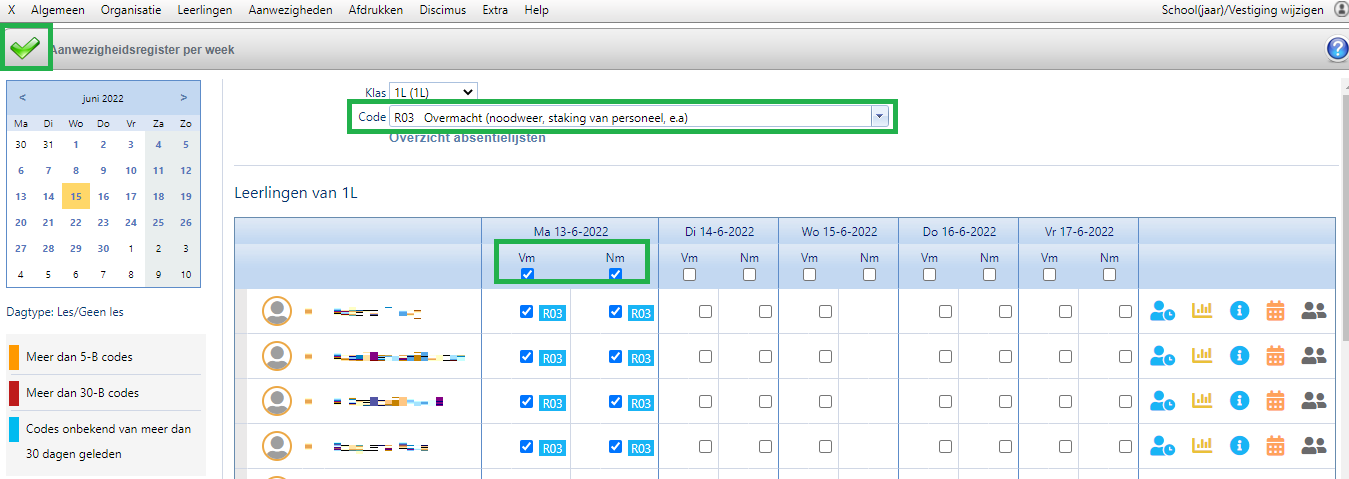Open the person-with-clock icon in the second student row
Viewport: 1349px width, 479px height.
tap(1163, 356)
